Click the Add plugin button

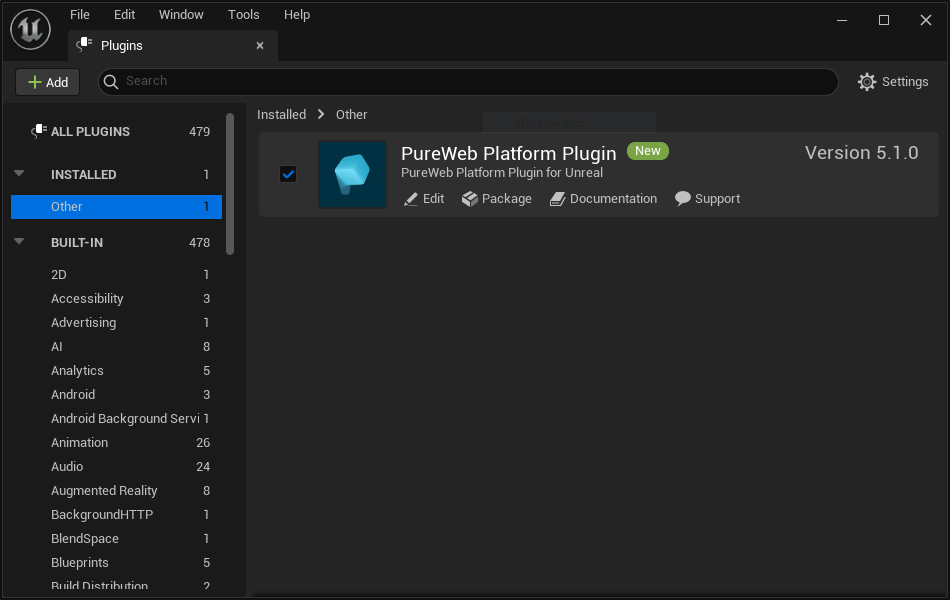tap(48, 82)
